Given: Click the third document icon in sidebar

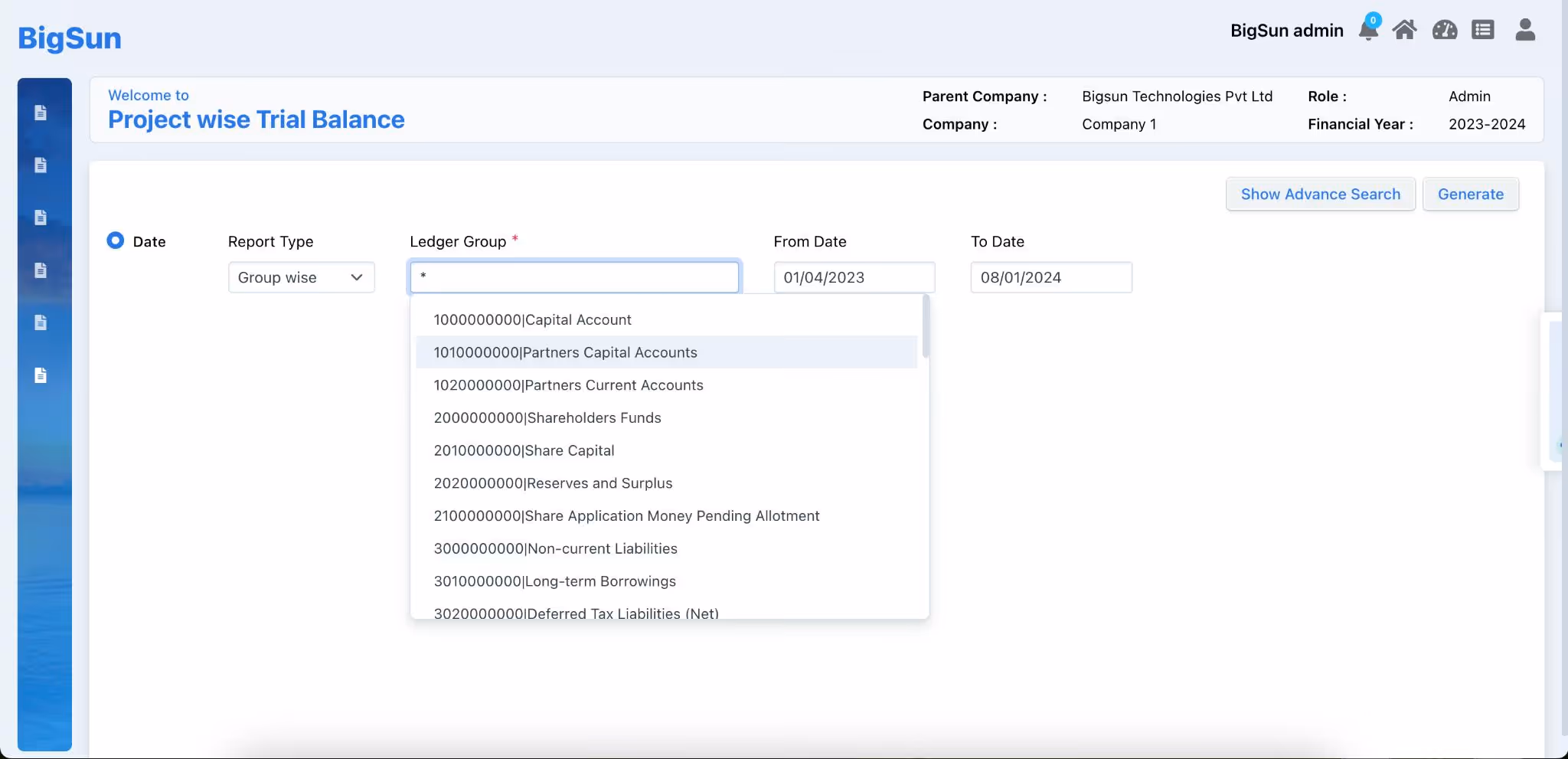Looking at the screenshot, I should [x=41, y=218].
